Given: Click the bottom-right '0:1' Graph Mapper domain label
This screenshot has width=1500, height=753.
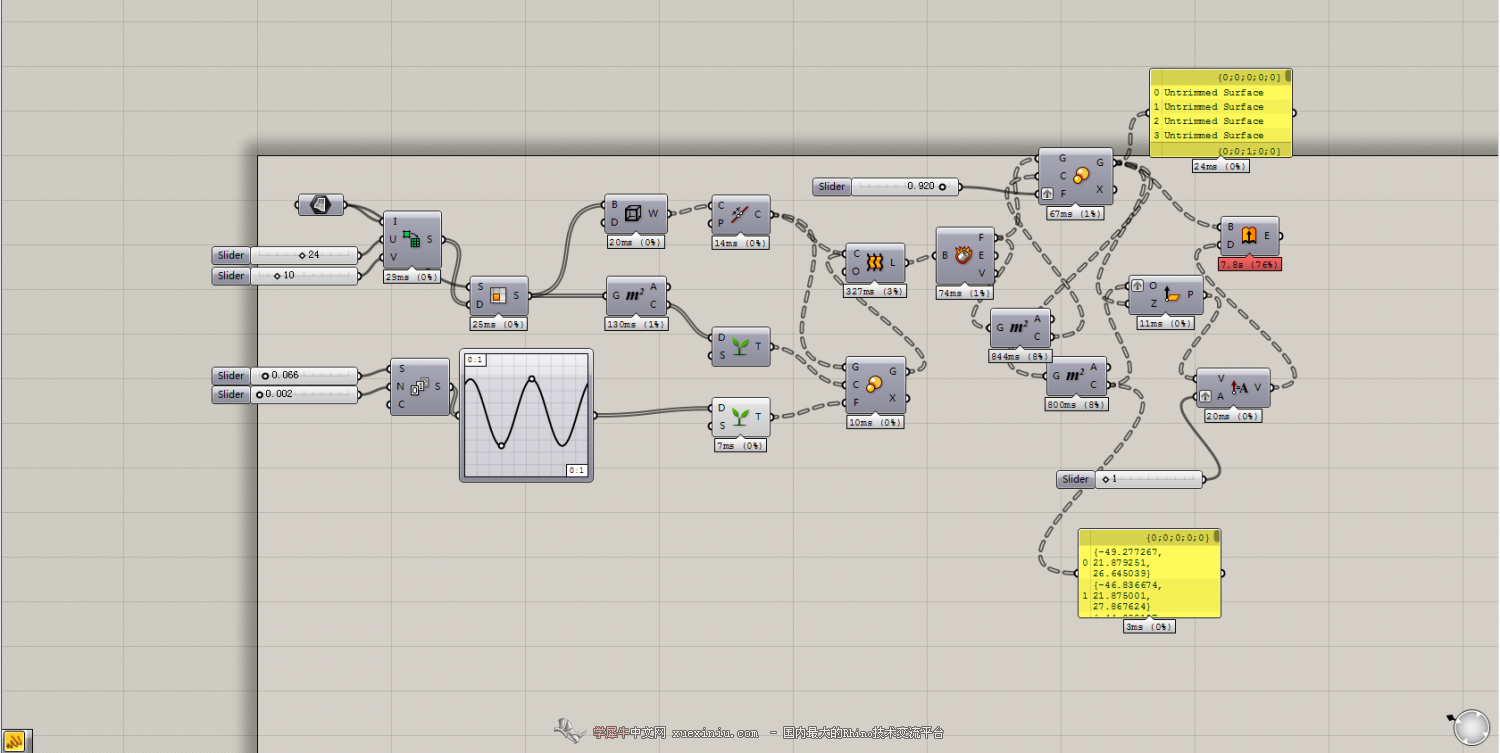Looking at the screenshot, I should click(x=577, y=470).
